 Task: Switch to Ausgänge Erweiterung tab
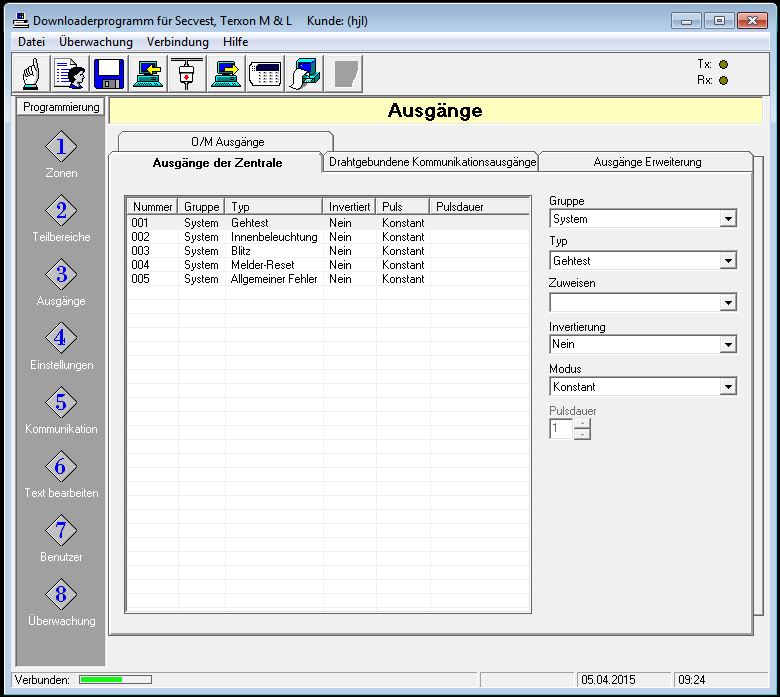pos(647,162)
